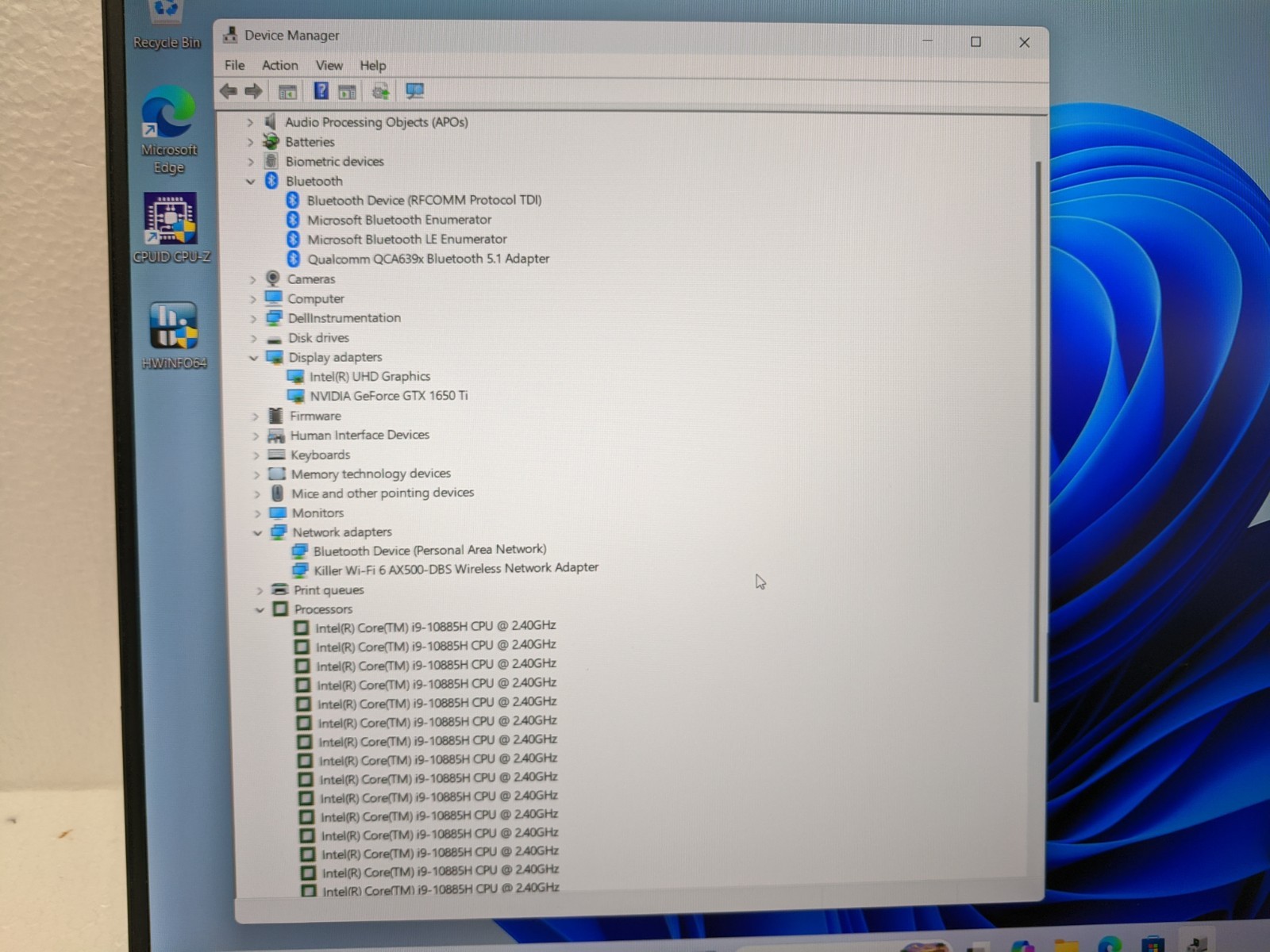
Task: Open the View menu
Action: [329, 65]
